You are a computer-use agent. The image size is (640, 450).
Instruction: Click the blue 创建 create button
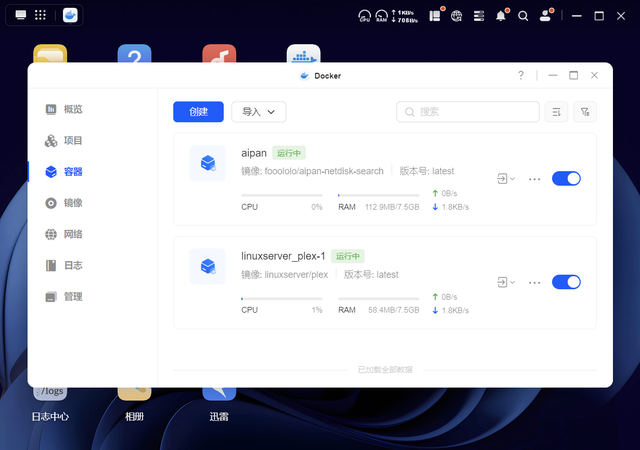198,112
